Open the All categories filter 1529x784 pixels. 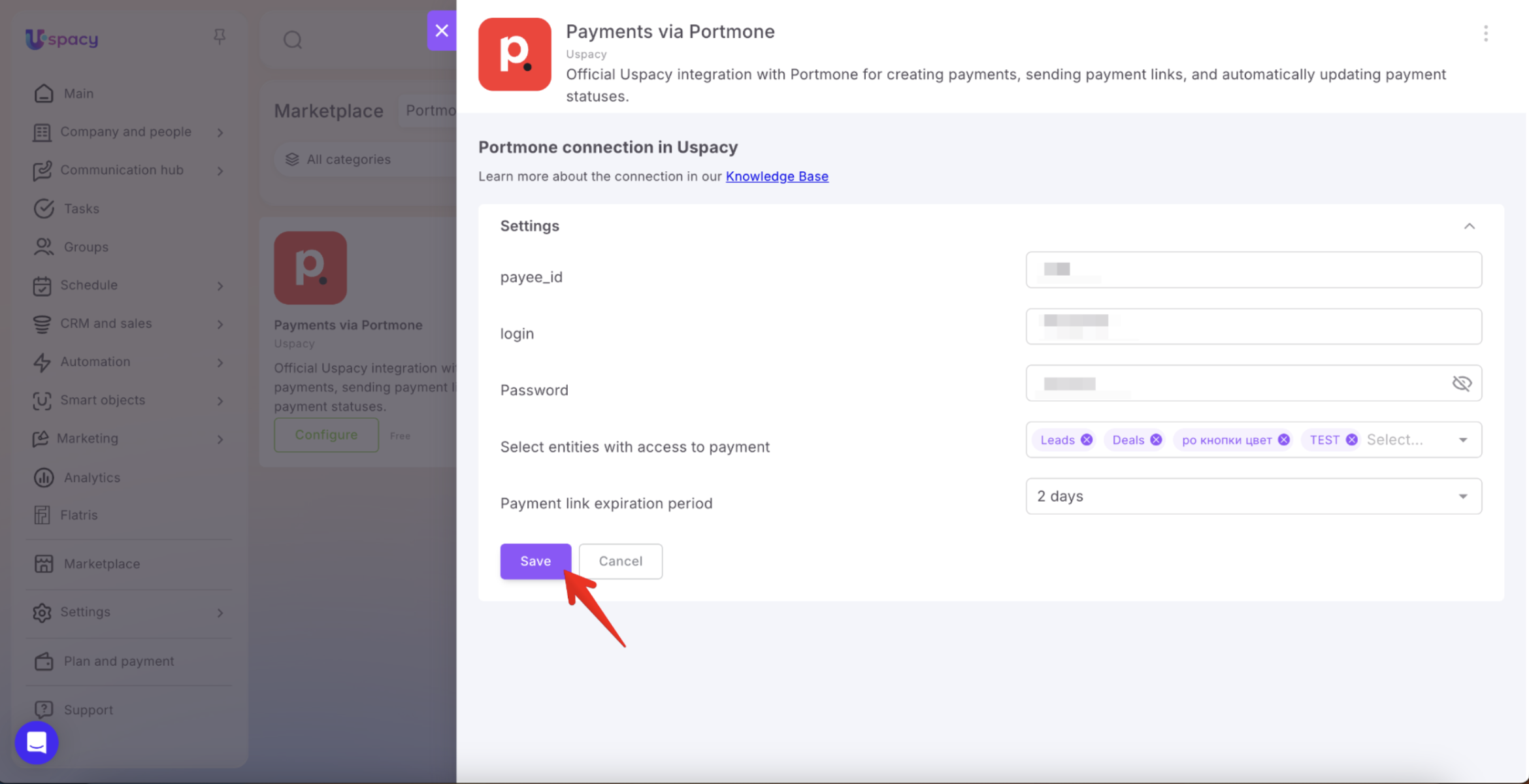[366, 159]
